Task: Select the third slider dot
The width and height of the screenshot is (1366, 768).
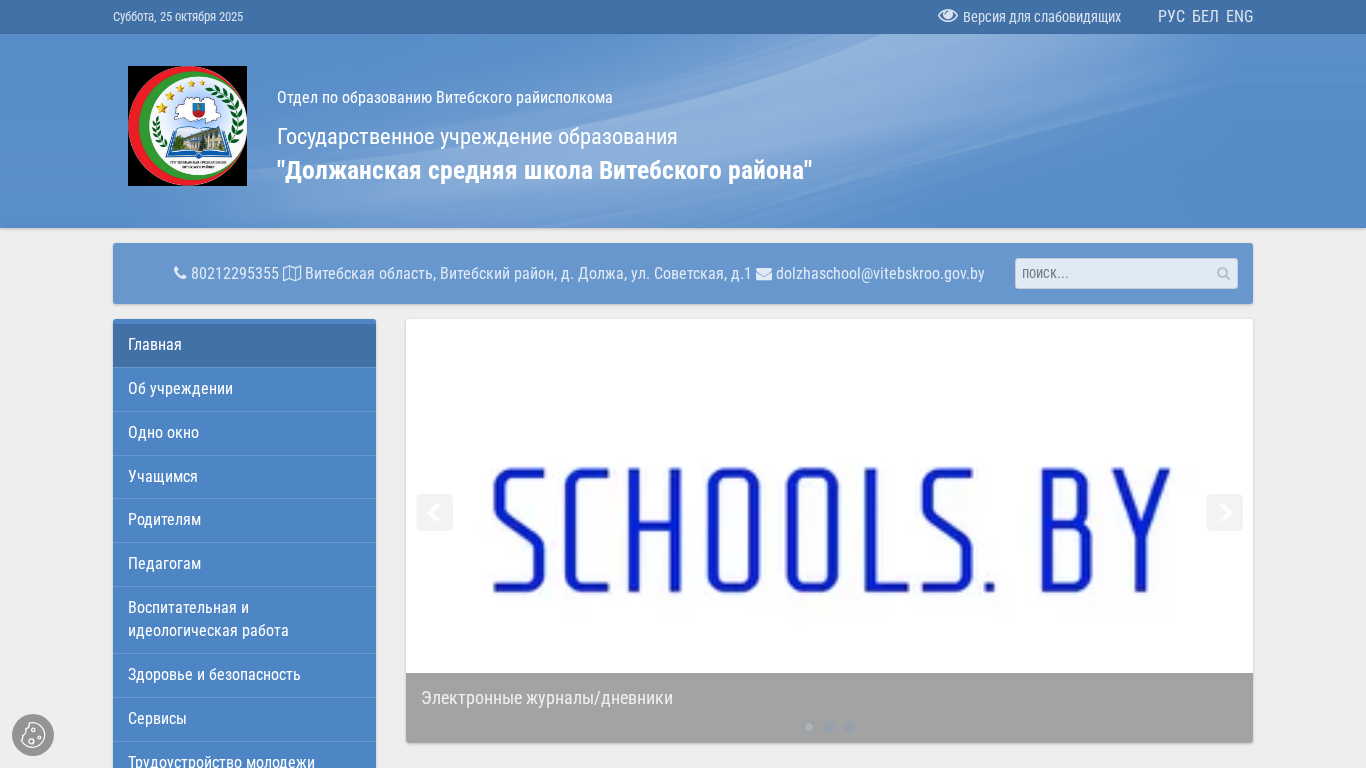Action: click(849, 727)
